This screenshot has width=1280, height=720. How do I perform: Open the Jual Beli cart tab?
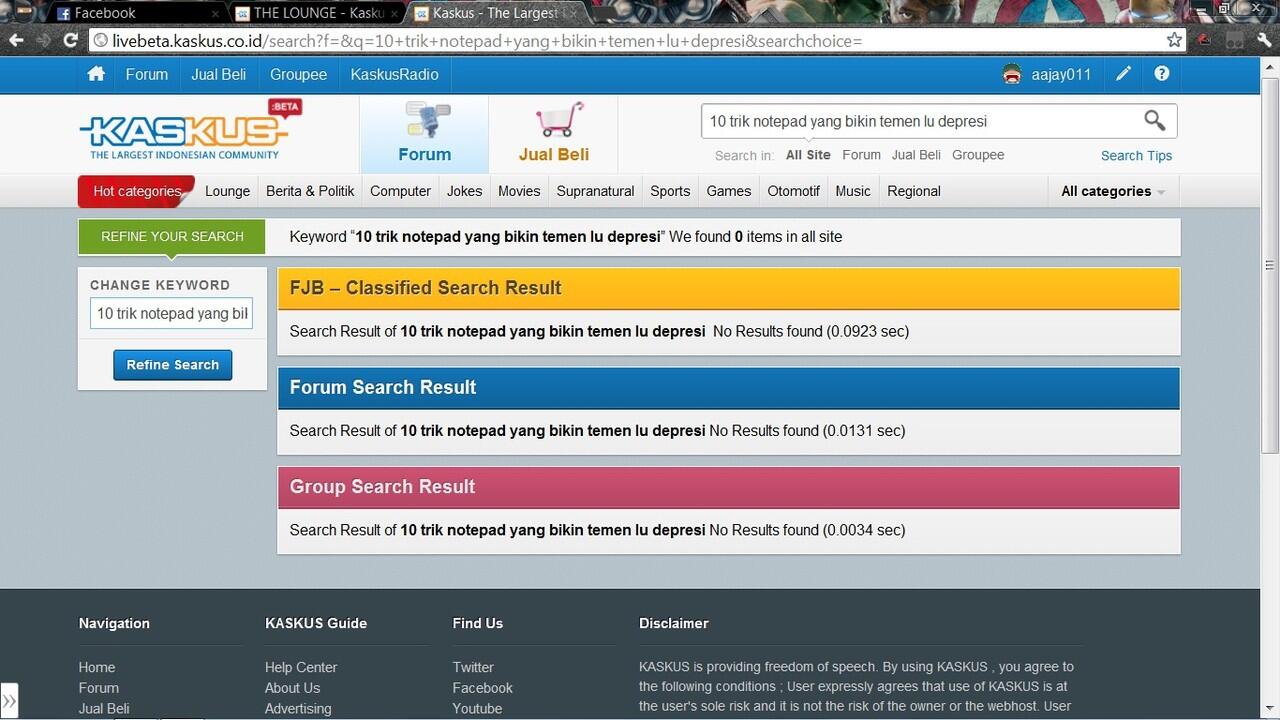point(554,134)
